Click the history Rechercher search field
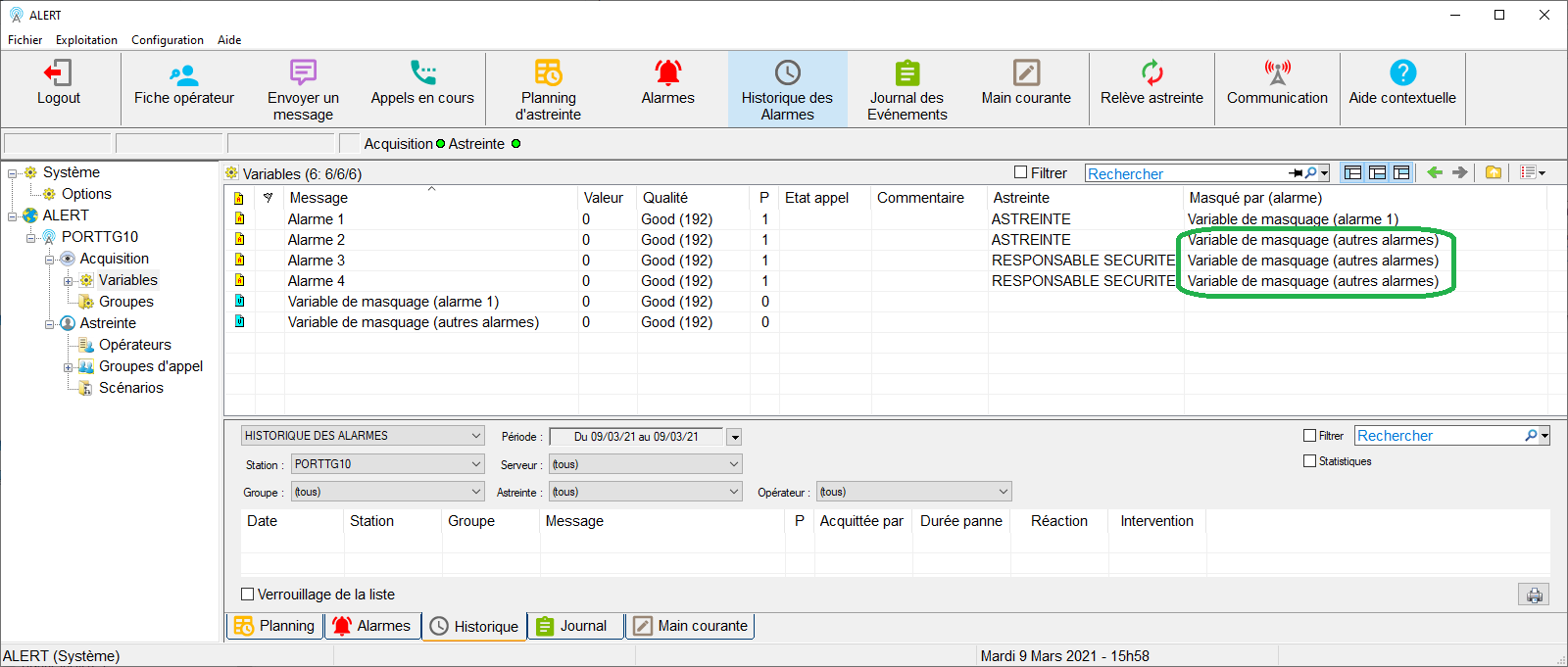1568x667 pixels. pos(1439,436)
